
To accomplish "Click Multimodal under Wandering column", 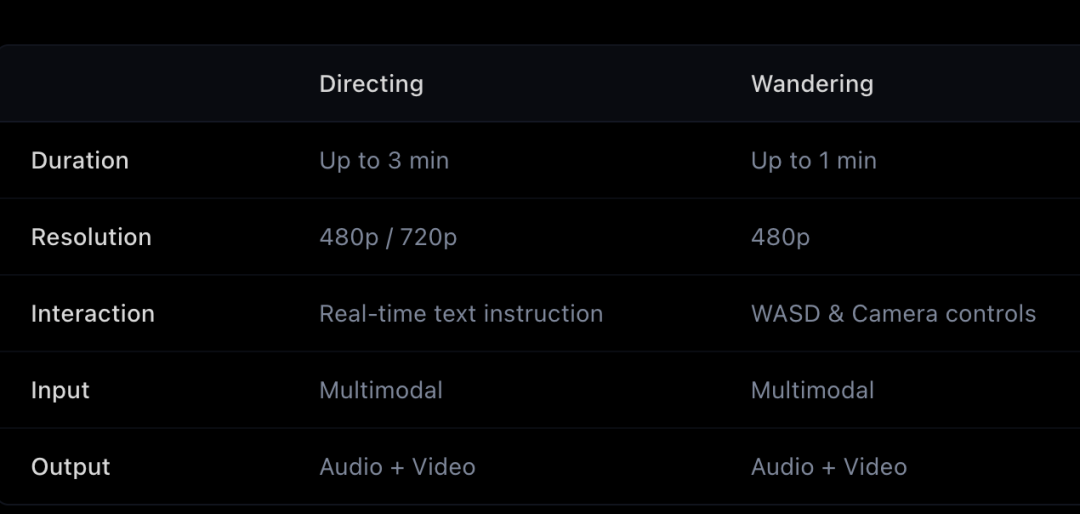I will coord(812,390).
